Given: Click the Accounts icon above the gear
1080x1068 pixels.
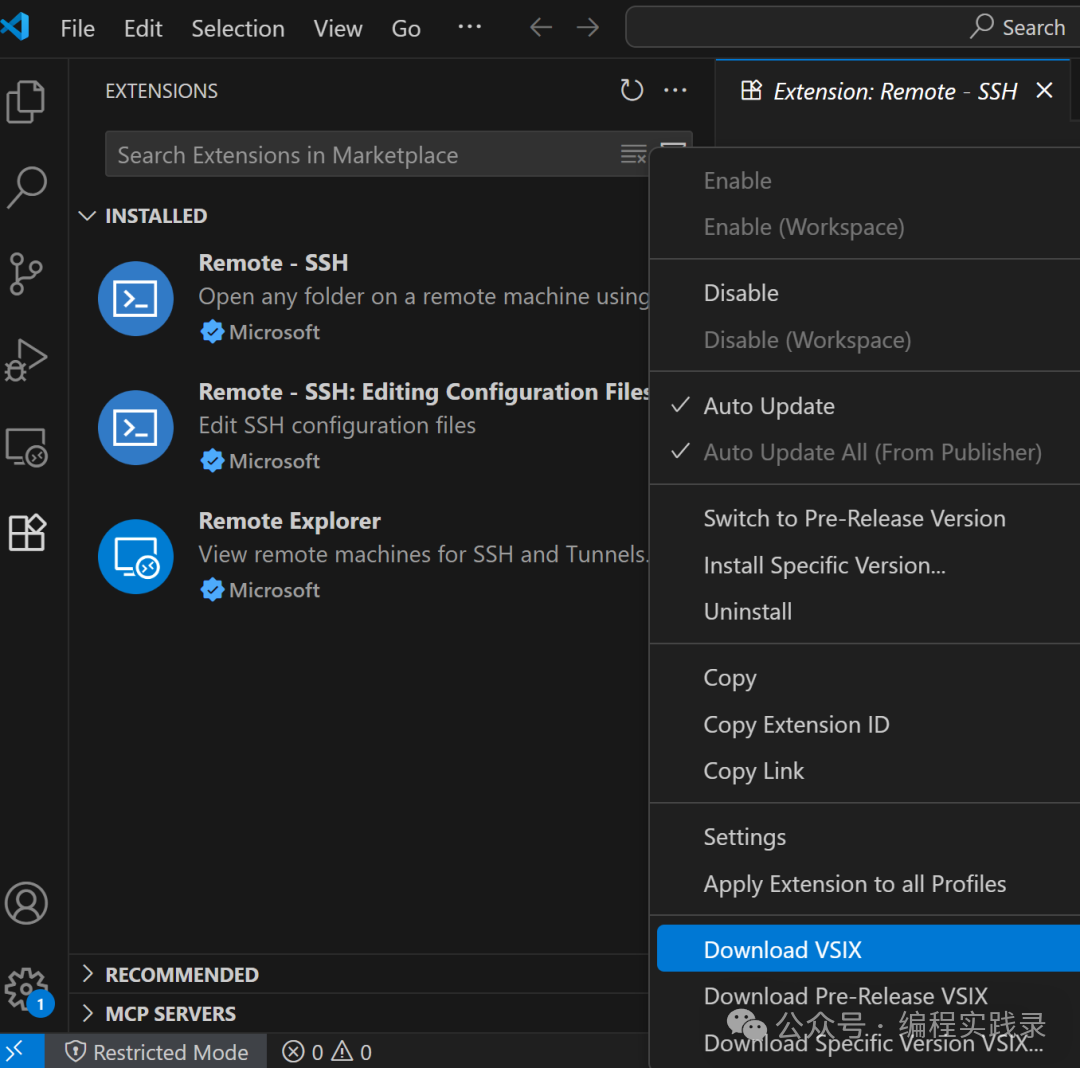Looking at the screenshot, I should 27,903.
